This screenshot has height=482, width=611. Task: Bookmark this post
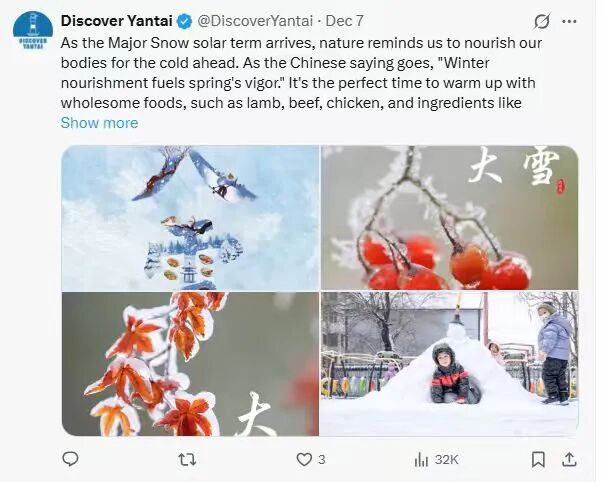coord(538,459)
